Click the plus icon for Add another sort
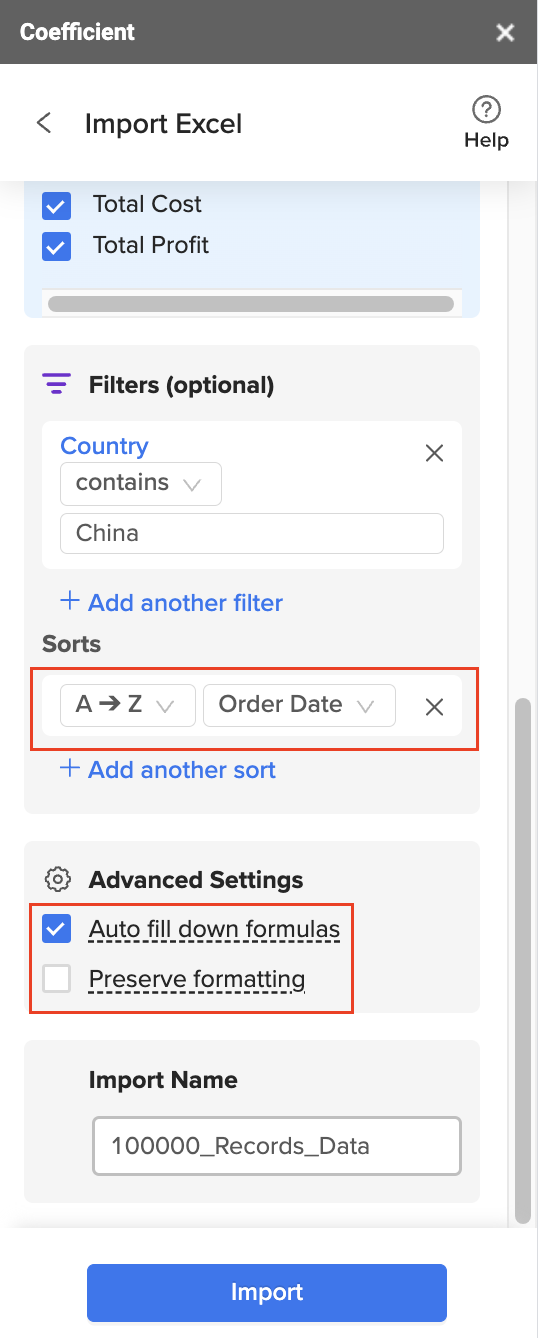 coord(70,768)
